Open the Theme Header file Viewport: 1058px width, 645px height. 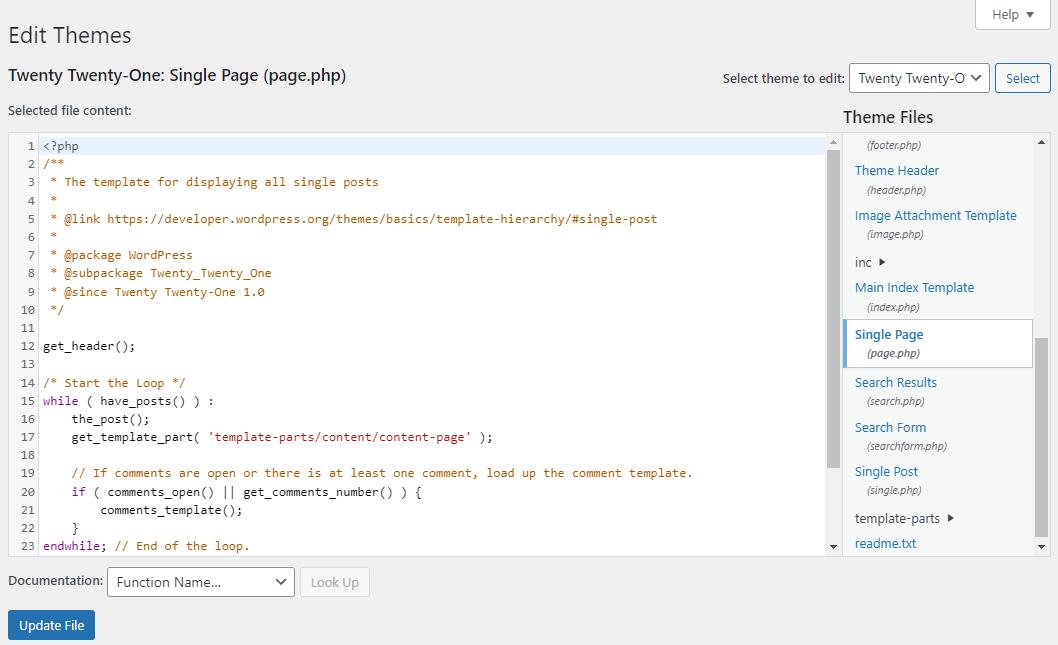click(896, 170)
